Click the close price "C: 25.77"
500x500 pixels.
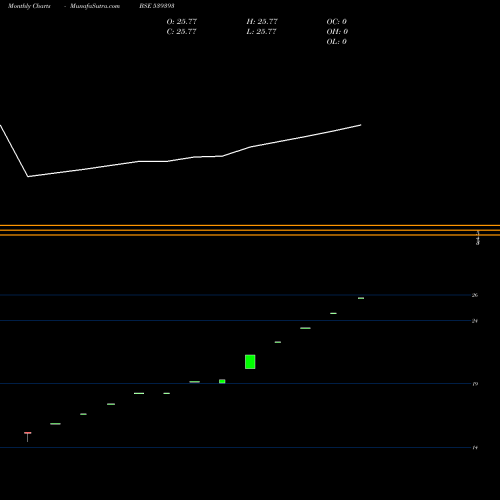point(181,31)
